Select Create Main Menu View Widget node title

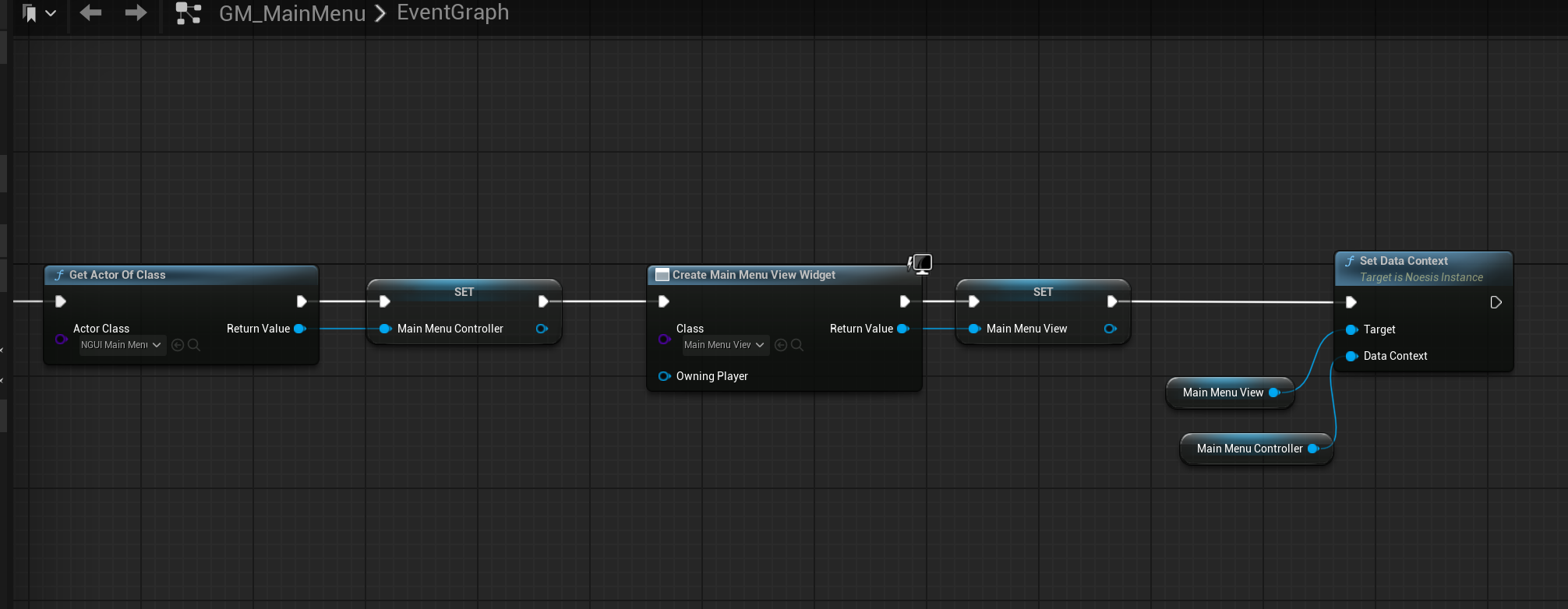click(754, 275)
